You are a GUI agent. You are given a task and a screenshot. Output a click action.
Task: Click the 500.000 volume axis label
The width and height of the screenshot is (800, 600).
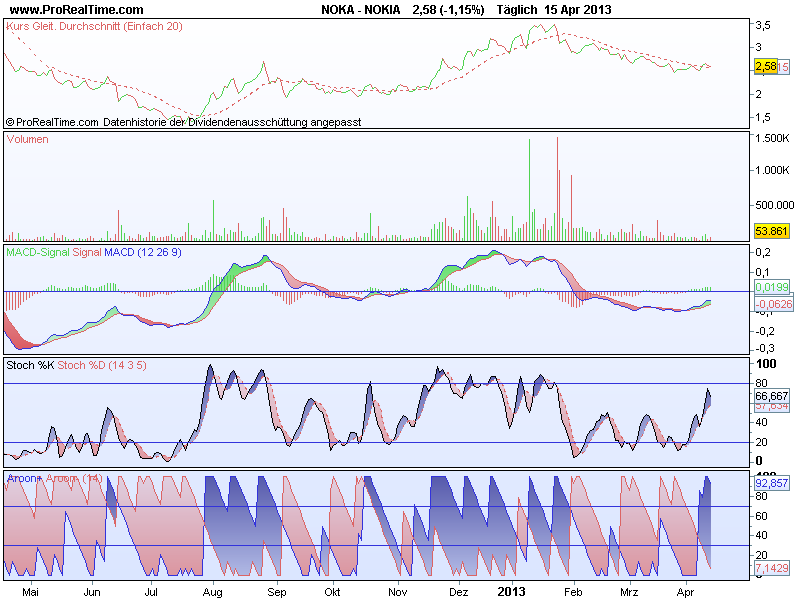[x=774, y=205]
